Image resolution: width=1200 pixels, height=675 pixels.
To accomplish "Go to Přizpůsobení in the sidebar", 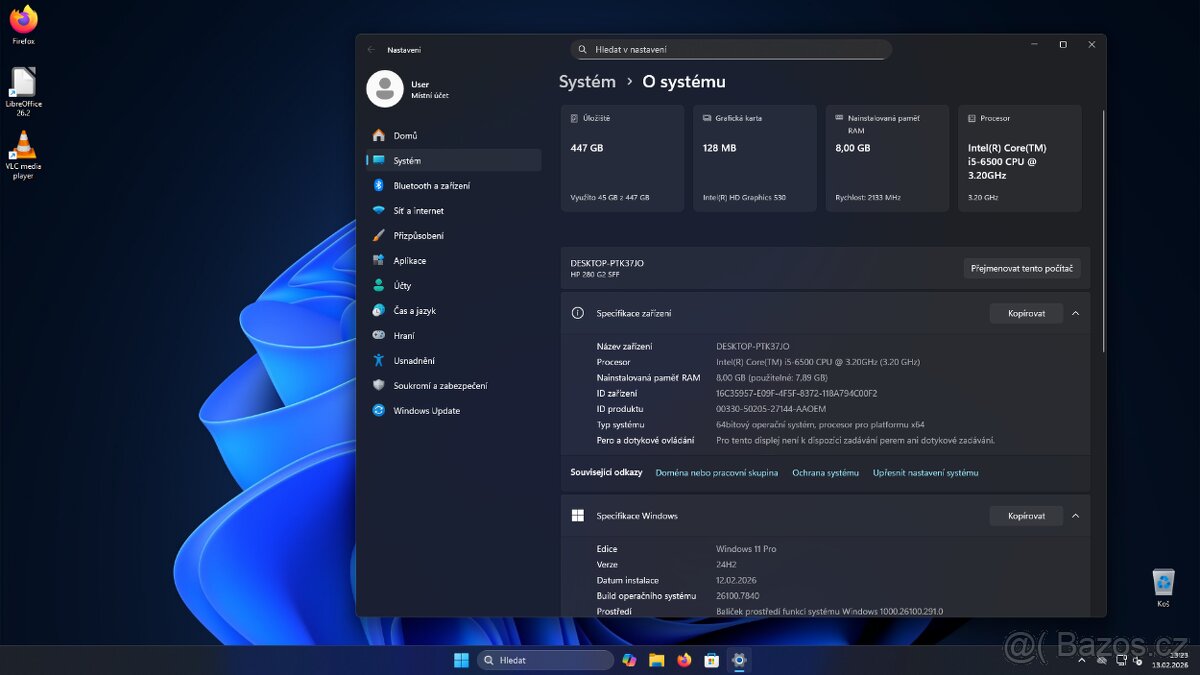I will coord(418,236).
